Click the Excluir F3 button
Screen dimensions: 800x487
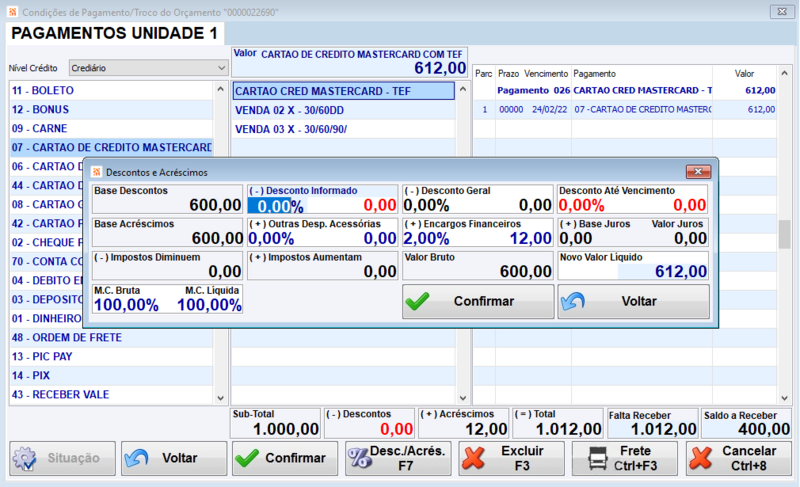pos(511,458)
